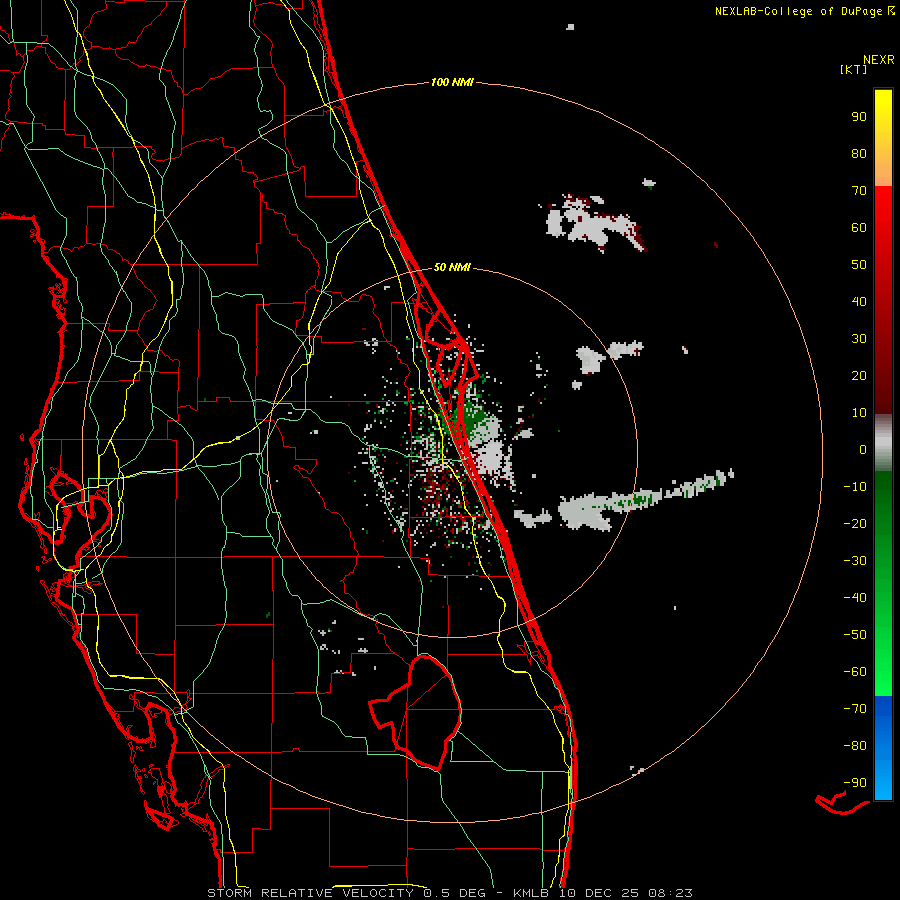This screenshot has height=900, width=900.
Task: Click the 70 value on velocity scale
Action: coord(859,191)
